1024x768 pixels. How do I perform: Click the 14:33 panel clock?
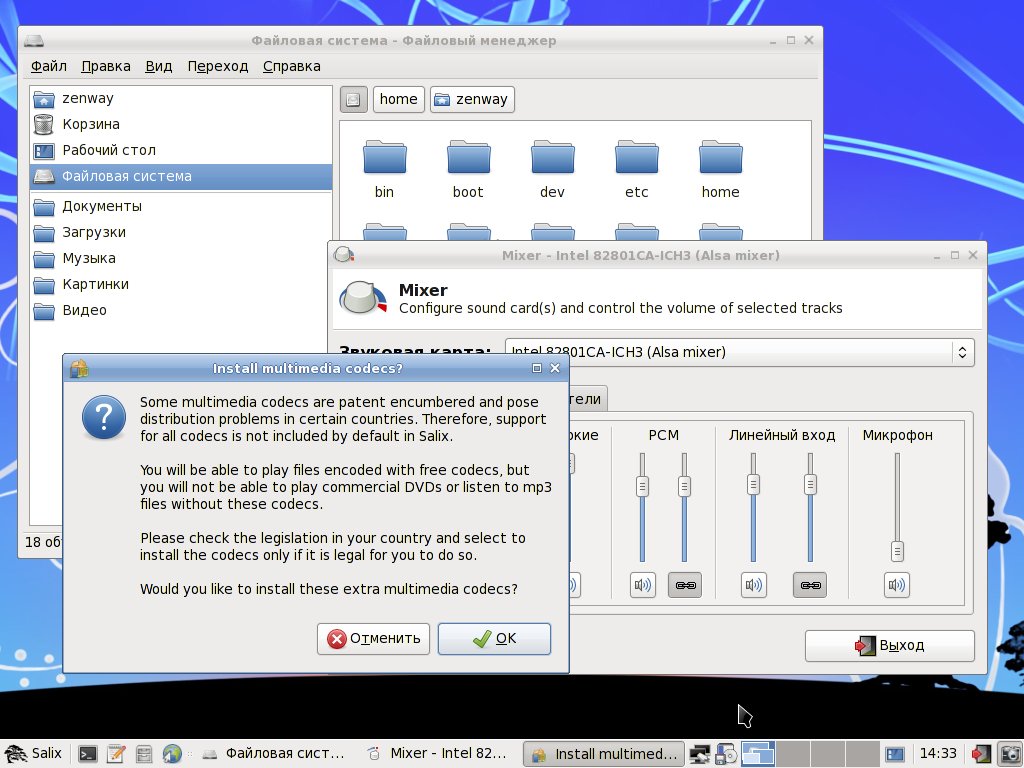[x=938, y=754]
